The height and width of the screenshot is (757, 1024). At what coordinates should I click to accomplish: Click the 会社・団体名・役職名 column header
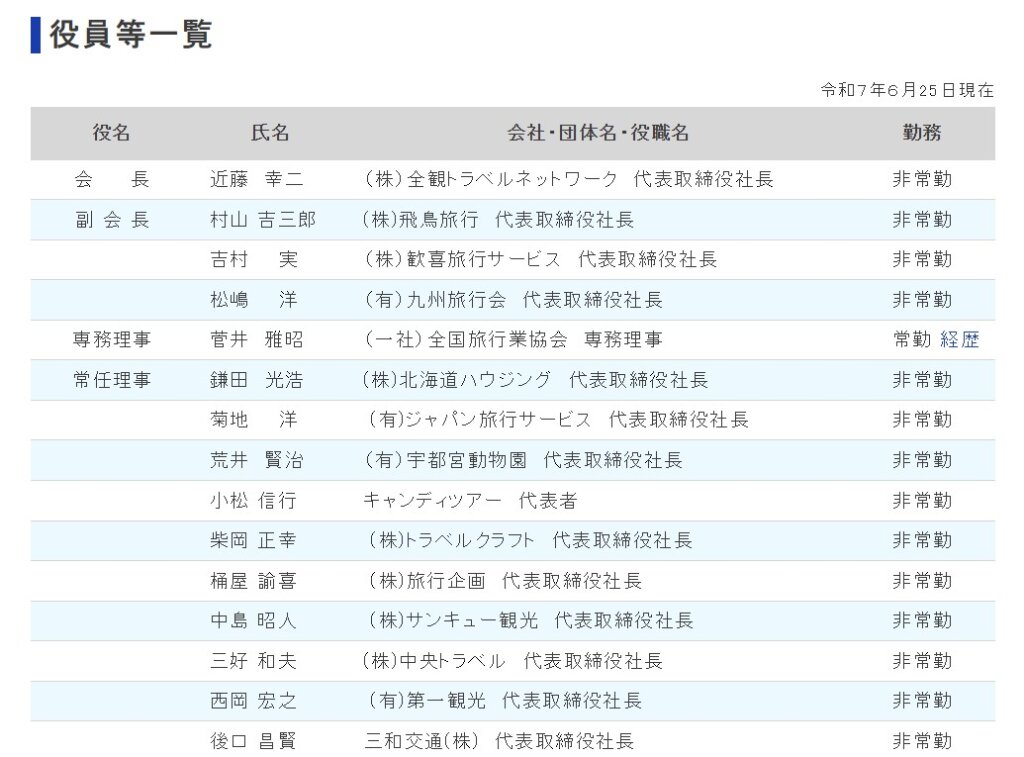[598, 133]
